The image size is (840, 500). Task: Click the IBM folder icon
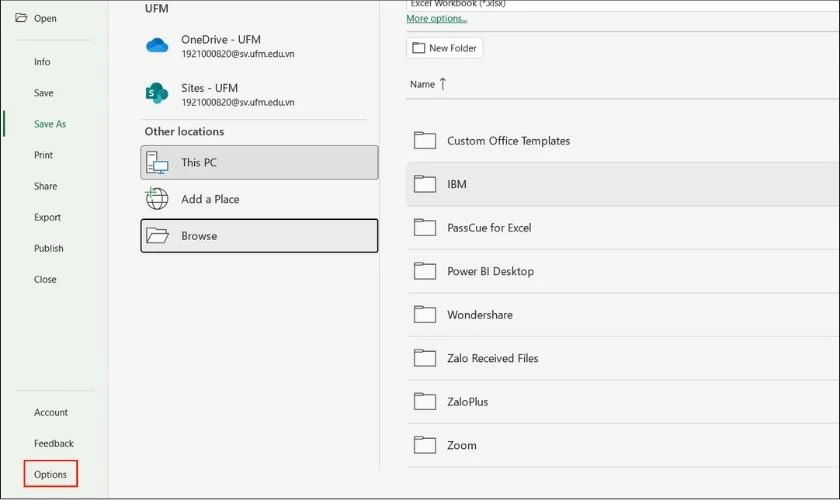(425, 184)
